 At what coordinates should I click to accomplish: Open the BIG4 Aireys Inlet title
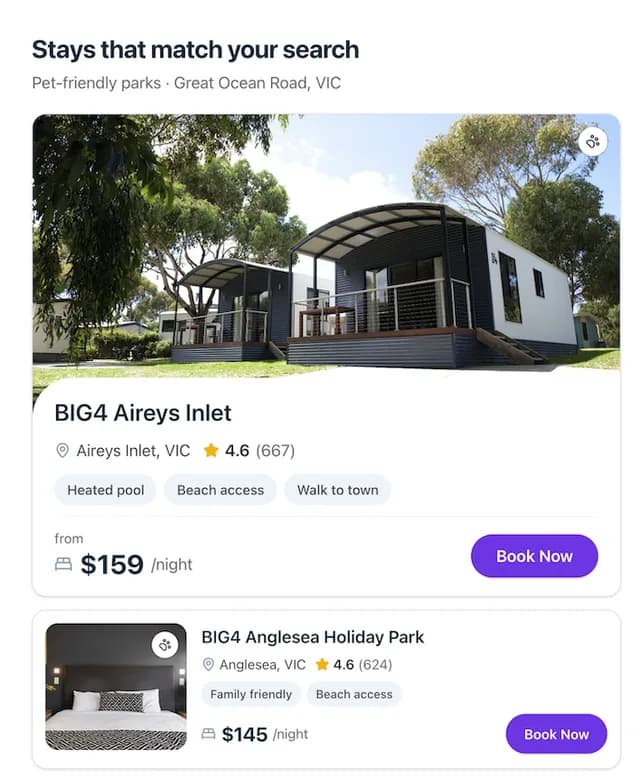(x=143, y=413)
